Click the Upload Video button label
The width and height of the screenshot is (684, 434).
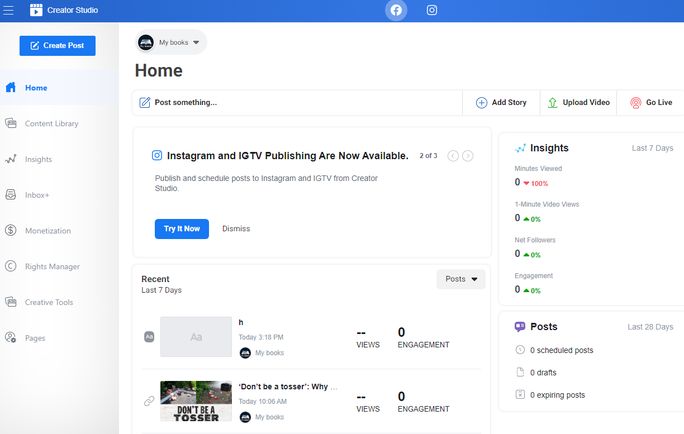(x=586, y=103)
